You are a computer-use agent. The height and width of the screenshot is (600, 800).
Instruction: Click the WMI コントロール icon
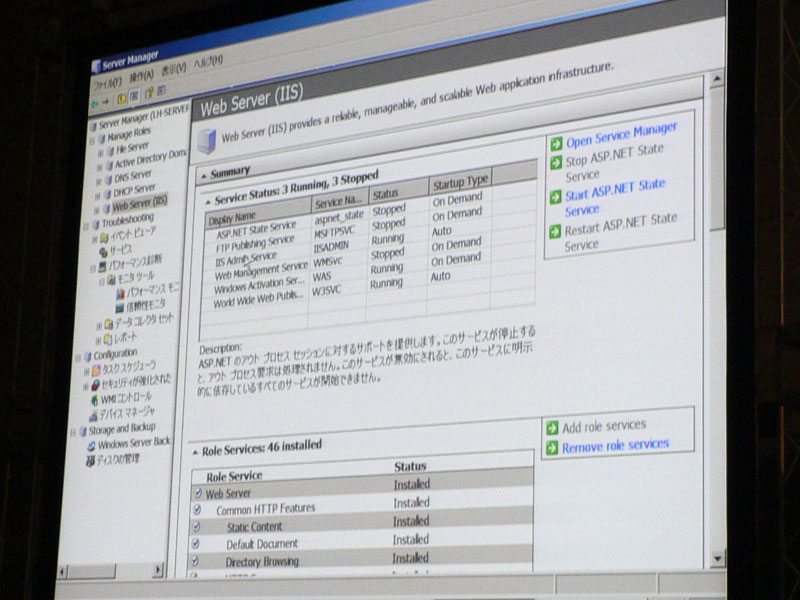pos(95,401)
